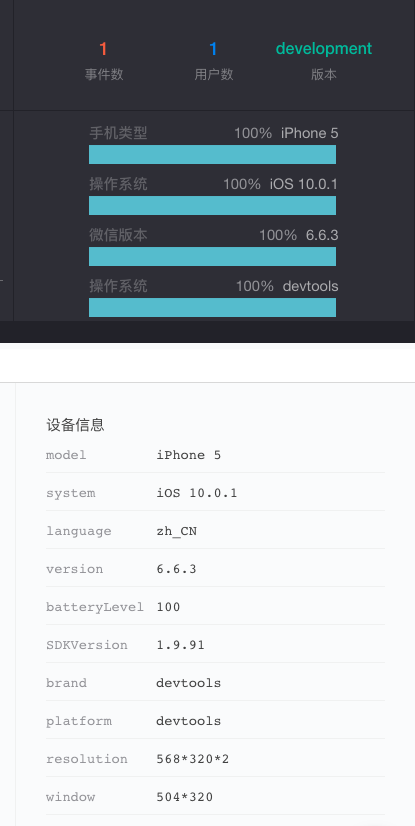The image size is (415, 826).
Task: Click the user count number 1
Action: [213, 49]
